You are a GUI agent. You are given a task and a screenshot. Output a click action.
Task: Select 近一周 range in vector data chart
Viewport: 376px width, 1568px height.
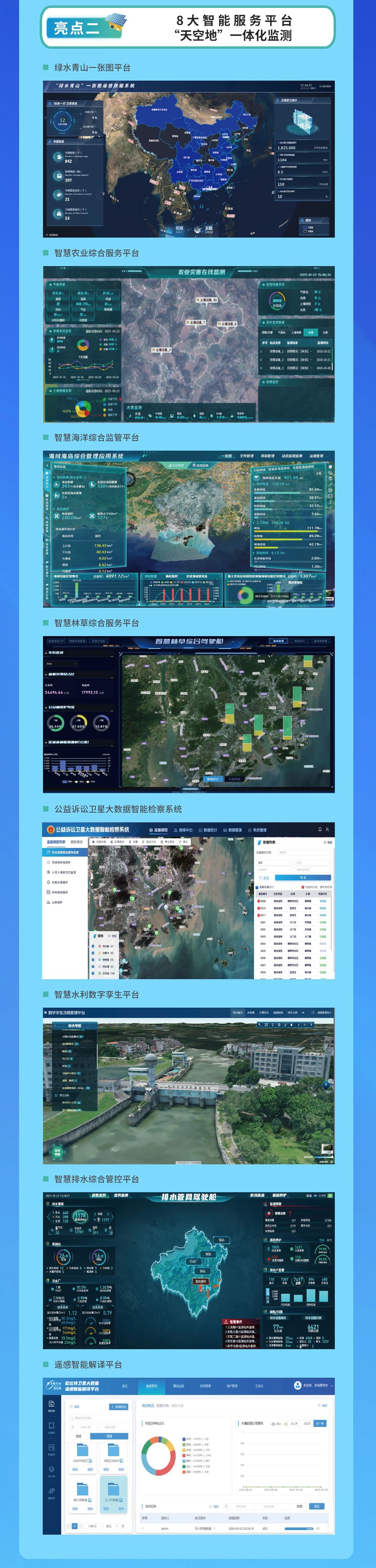(320, 1424)
